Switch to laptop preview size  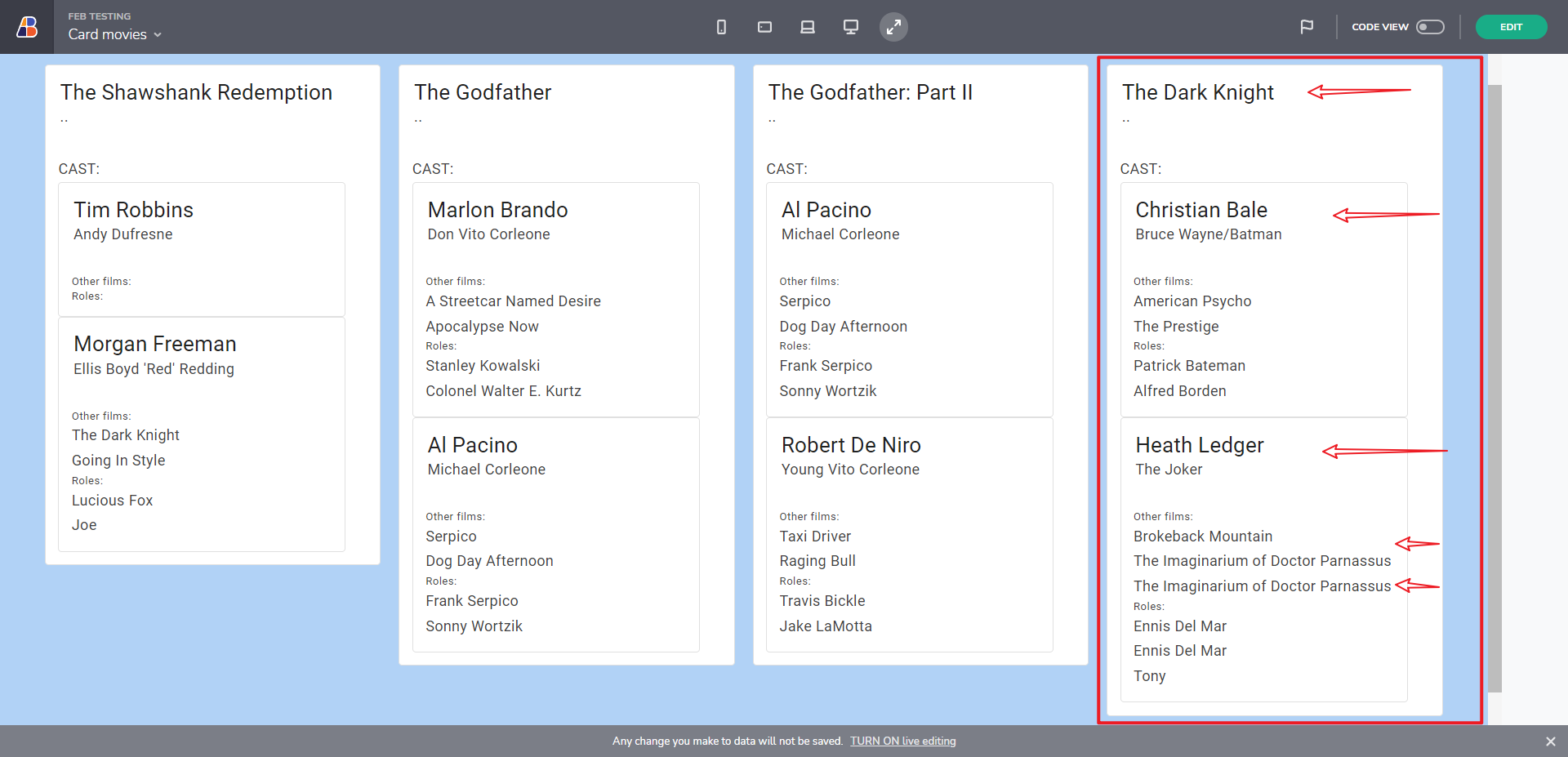click(x=808, y=27)
